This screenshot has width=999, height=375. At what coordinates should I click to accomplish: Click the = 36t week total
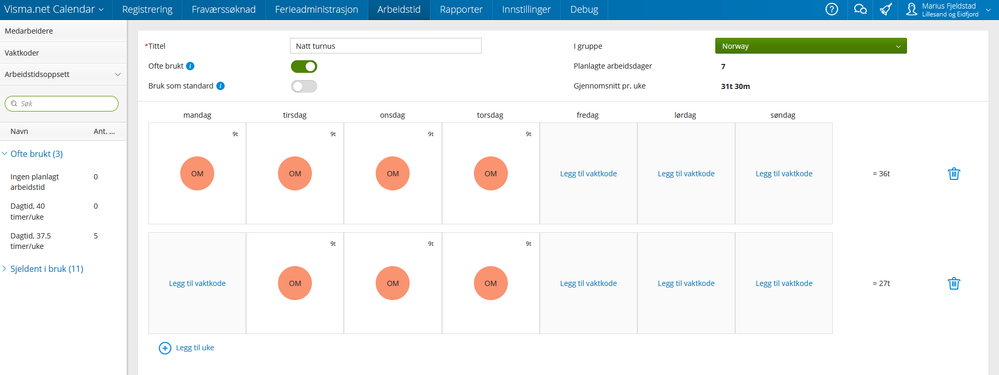point(881,173)
